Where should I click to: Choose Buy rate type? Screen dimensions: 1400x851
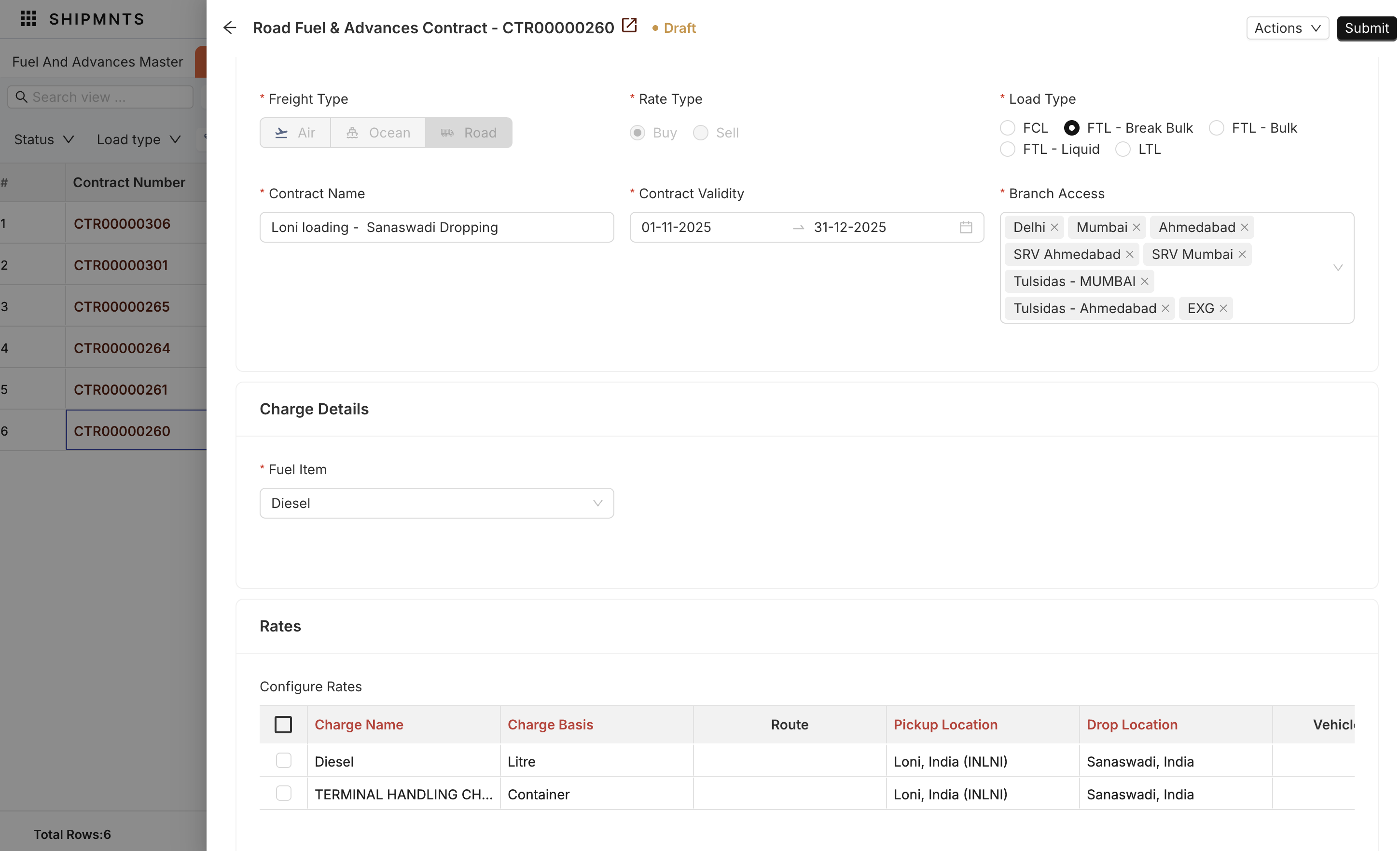point(638,133)
